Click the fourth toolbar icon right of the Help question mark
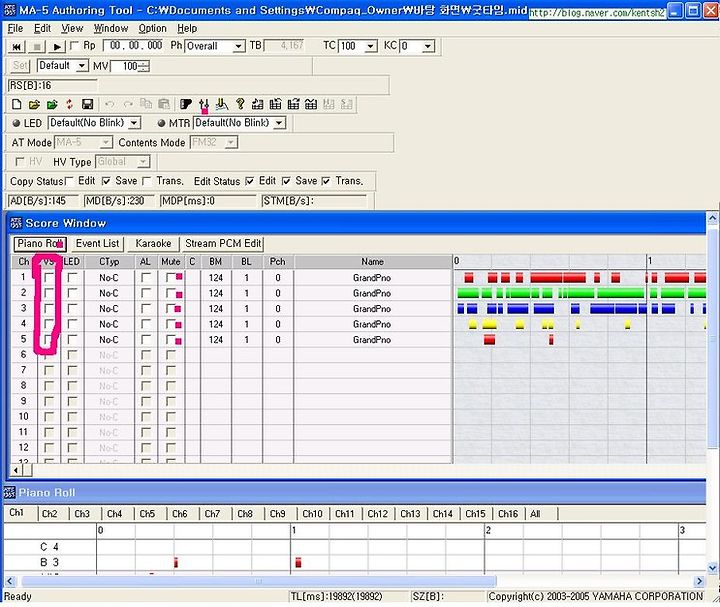 [311, 104]
